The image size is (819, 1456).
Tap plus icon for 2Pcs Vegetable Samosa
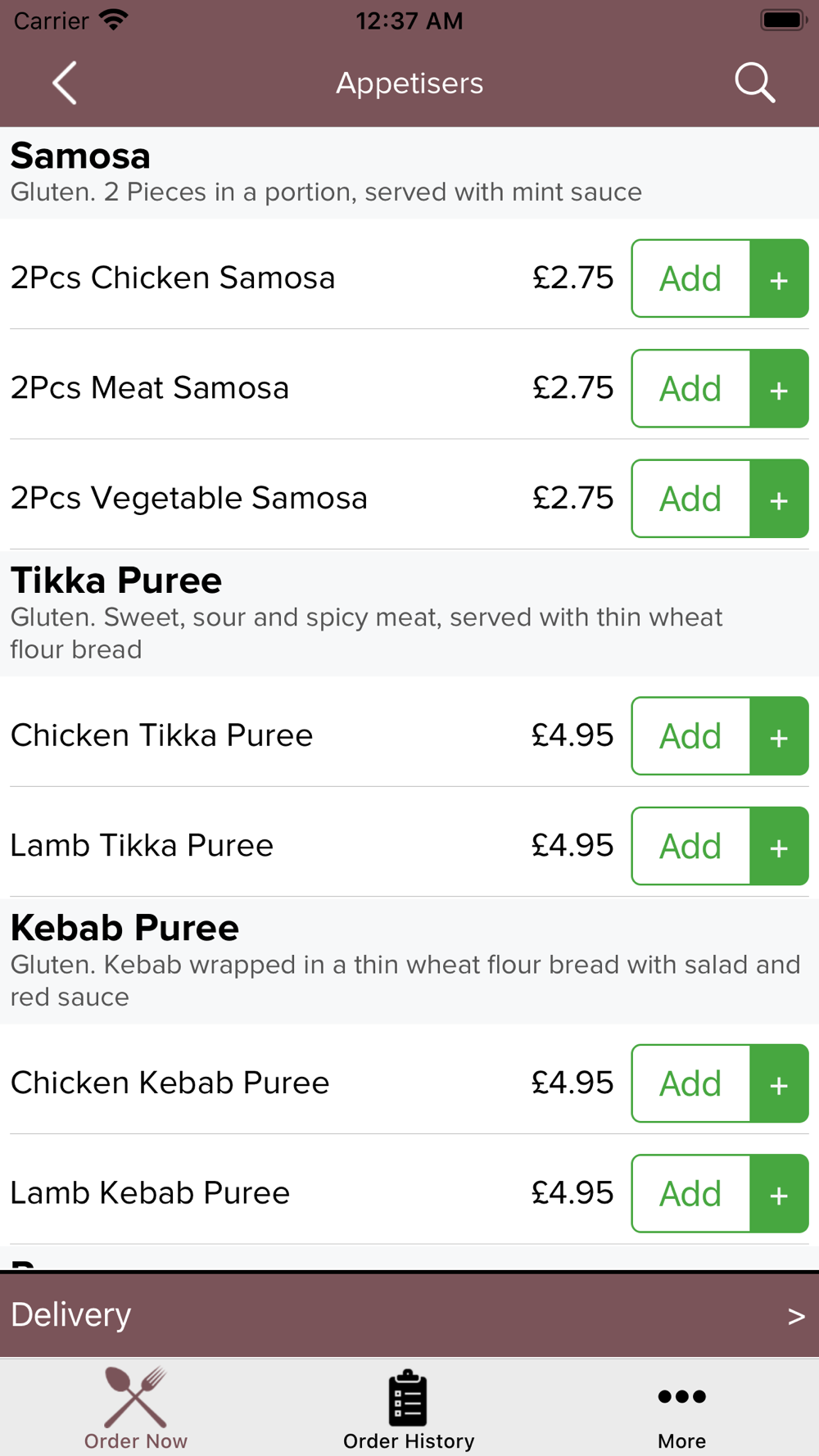(x=779, y=498)
